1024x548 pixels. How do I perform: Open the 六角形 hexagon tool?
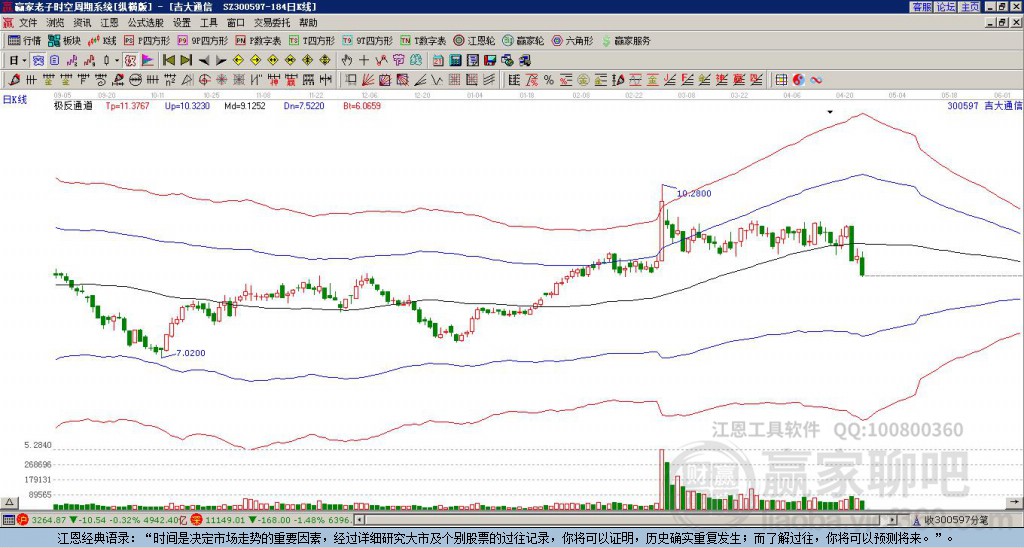572,40
